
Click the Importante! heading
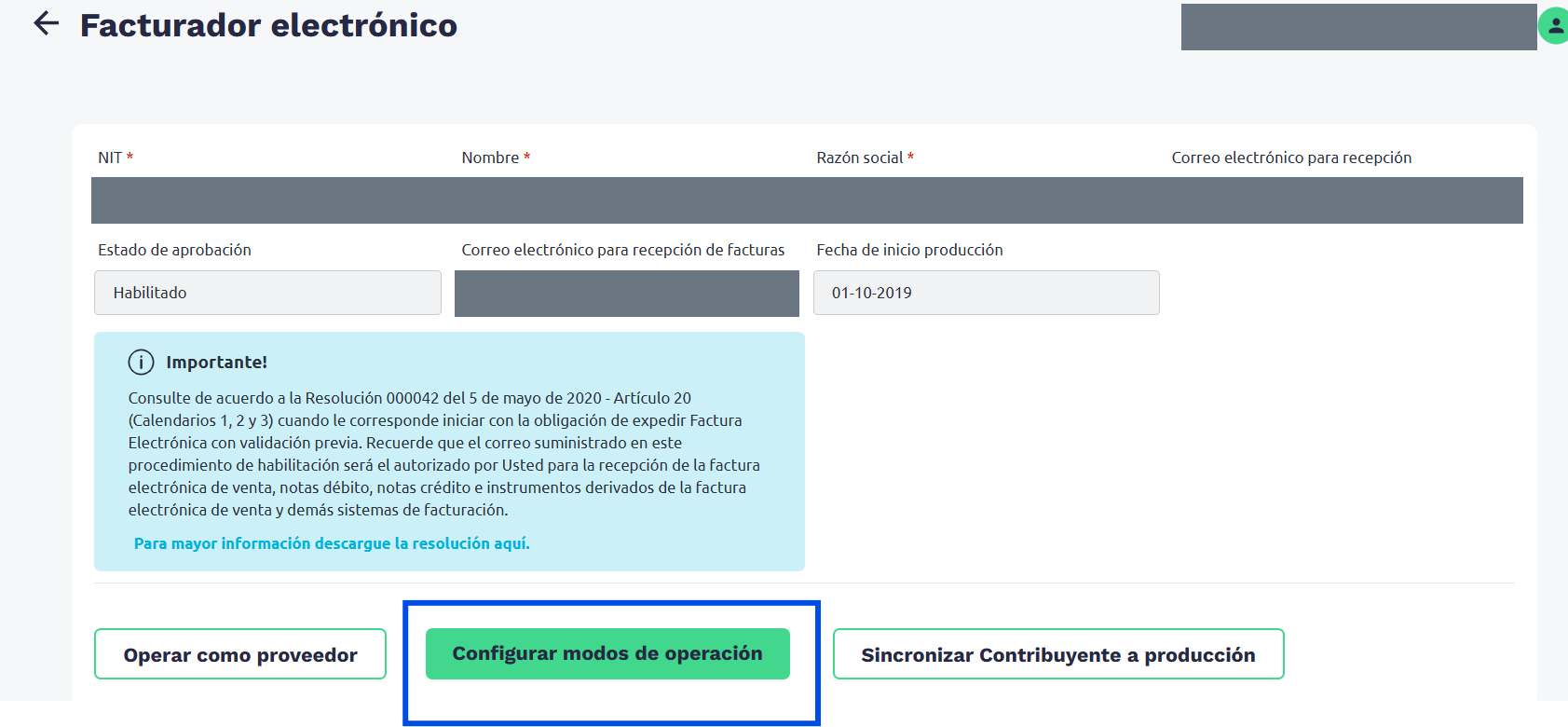click(216, 363)
